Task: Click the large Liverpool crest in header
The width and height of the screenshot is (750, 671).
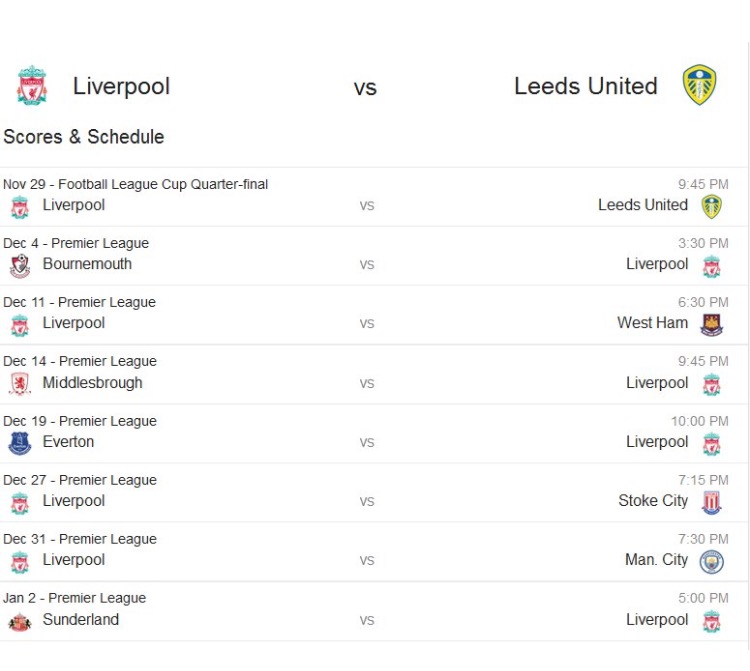Action: (32, 86)
